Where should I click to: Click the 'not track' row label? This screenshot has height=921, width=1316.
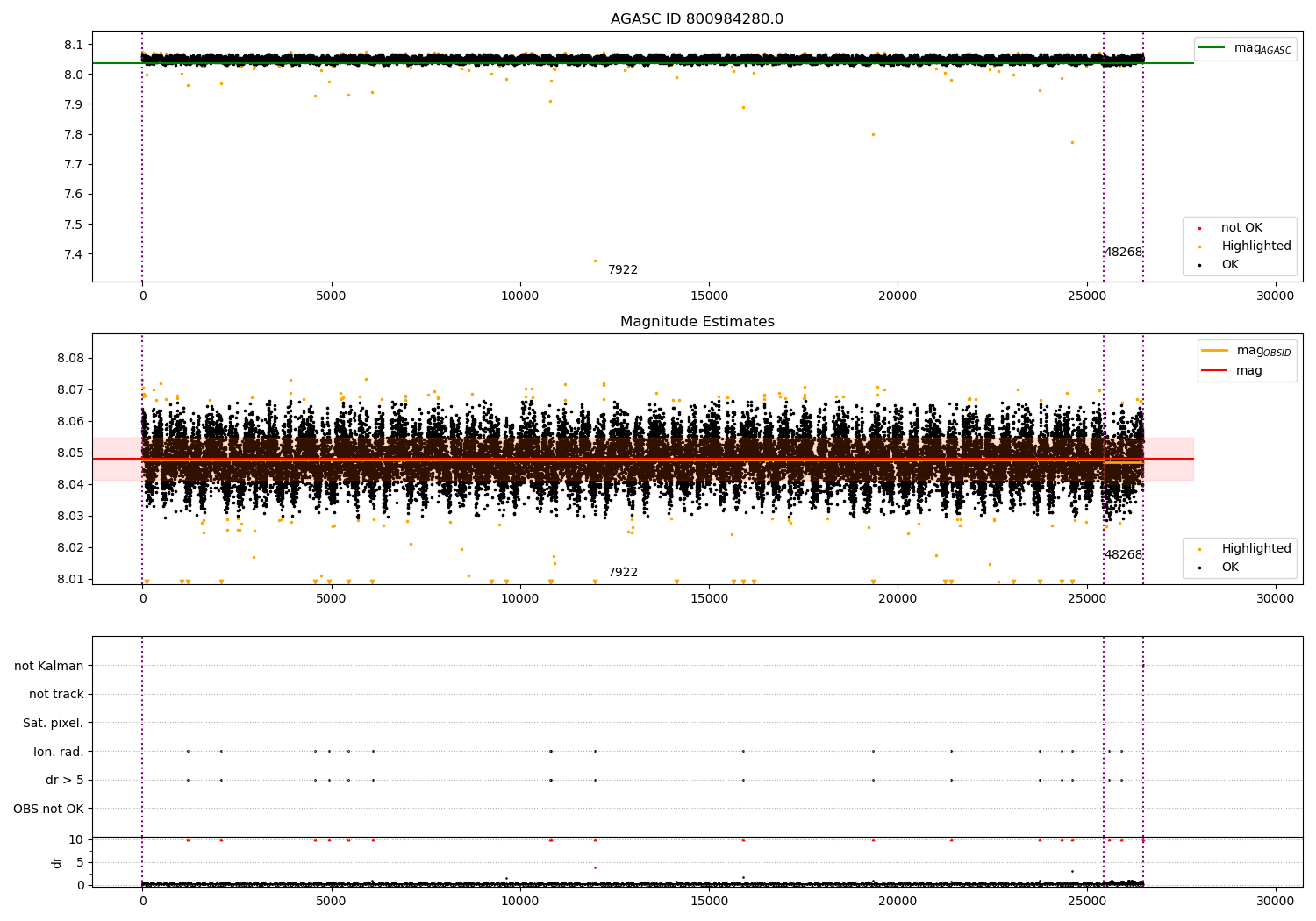[x=56, y=695]
